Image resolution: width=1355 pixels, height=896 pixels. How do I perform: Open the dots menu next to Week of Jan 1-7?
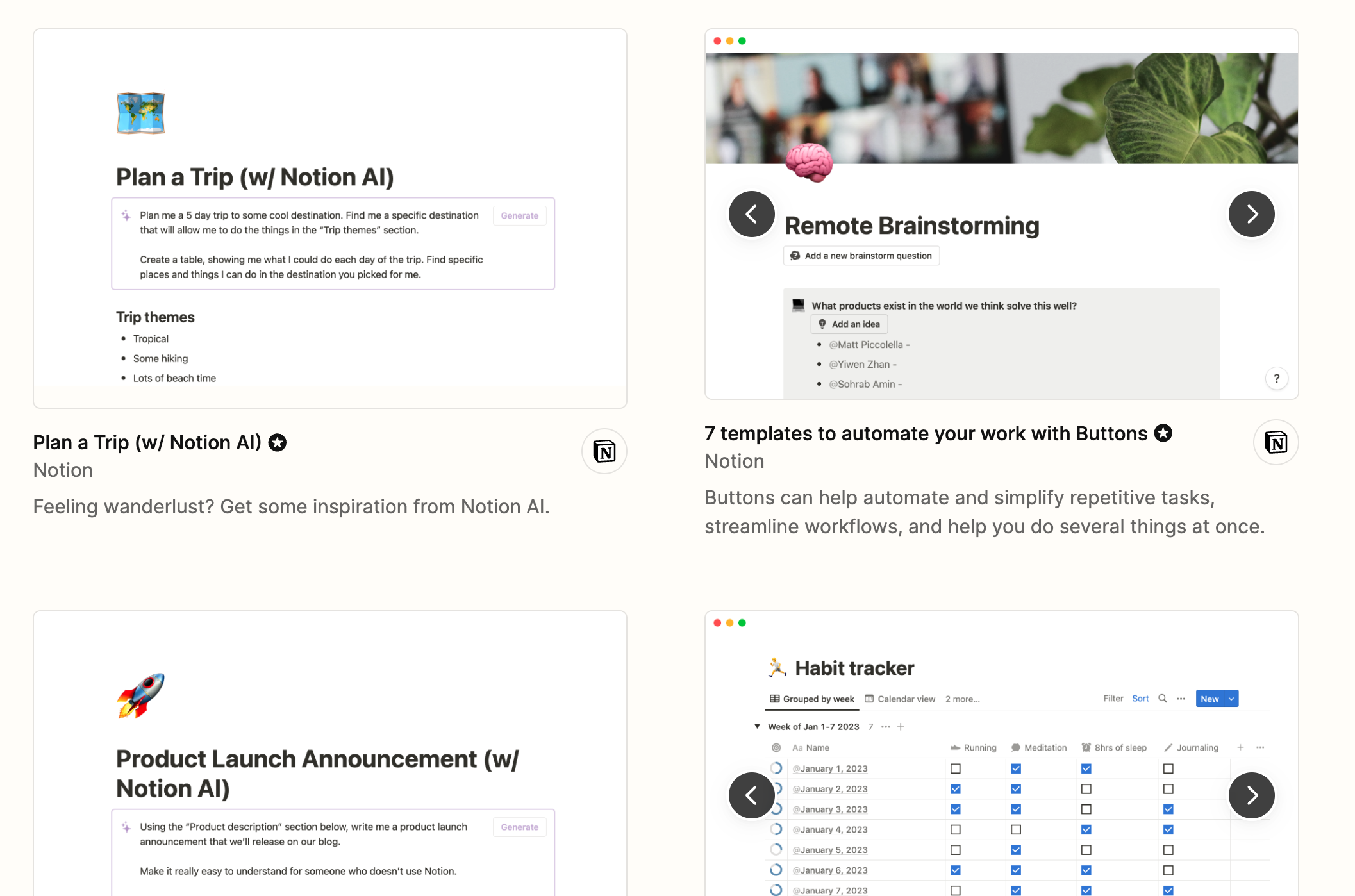[886, 727]
